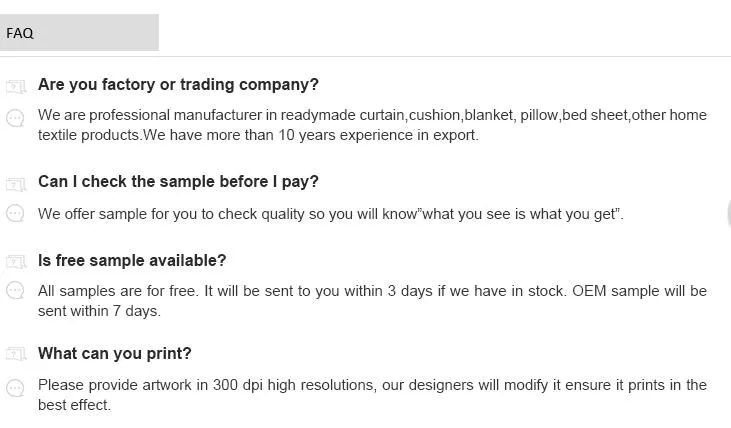Open the 'What can you print?' question
Viewport: 731px width, 428px height.
114,354
